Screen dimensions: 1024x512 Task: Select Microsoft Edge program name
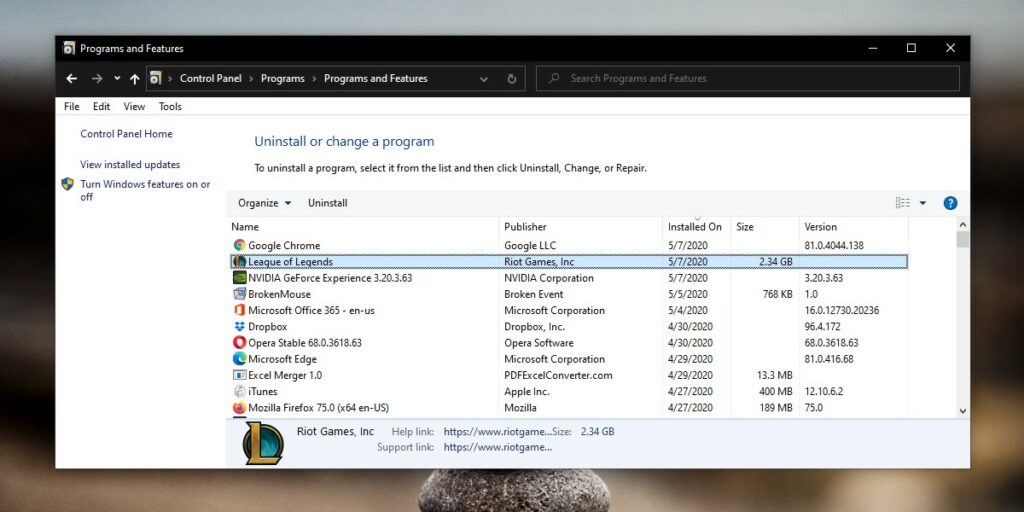tap(282, 359)
